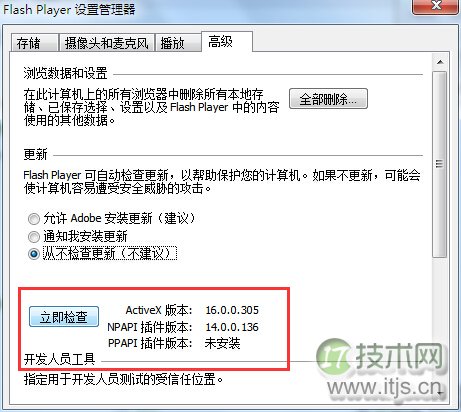Switch to the 存储 tab

click(x=34, y=43)
